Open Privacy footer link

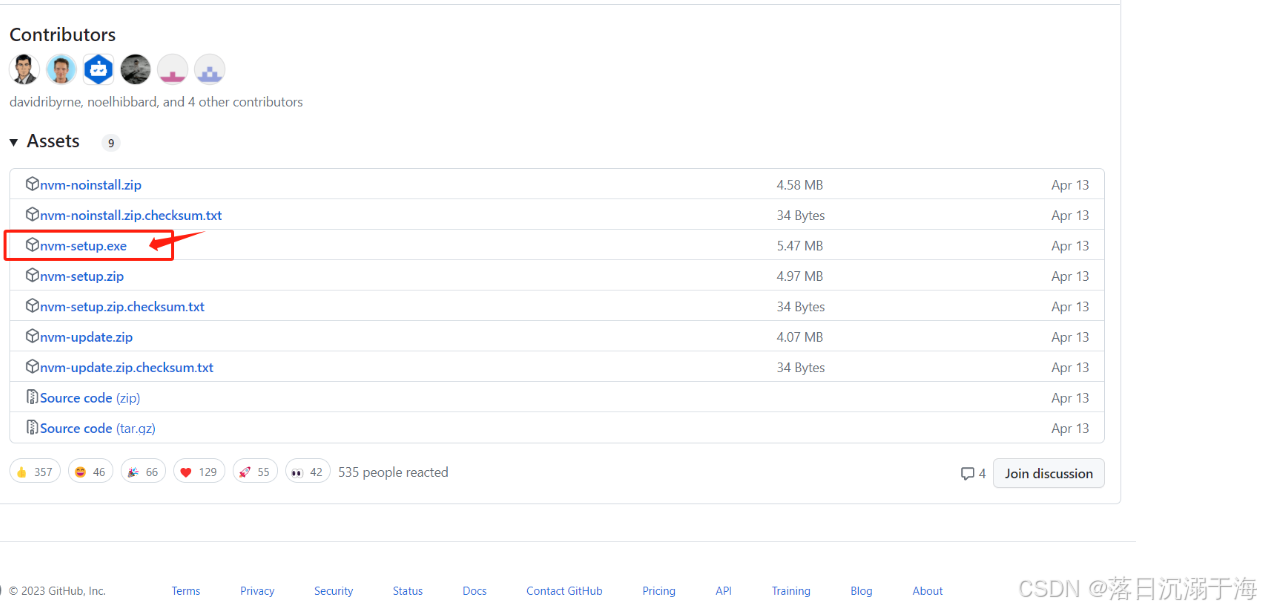pyautogui.click(x=257, y=591)
